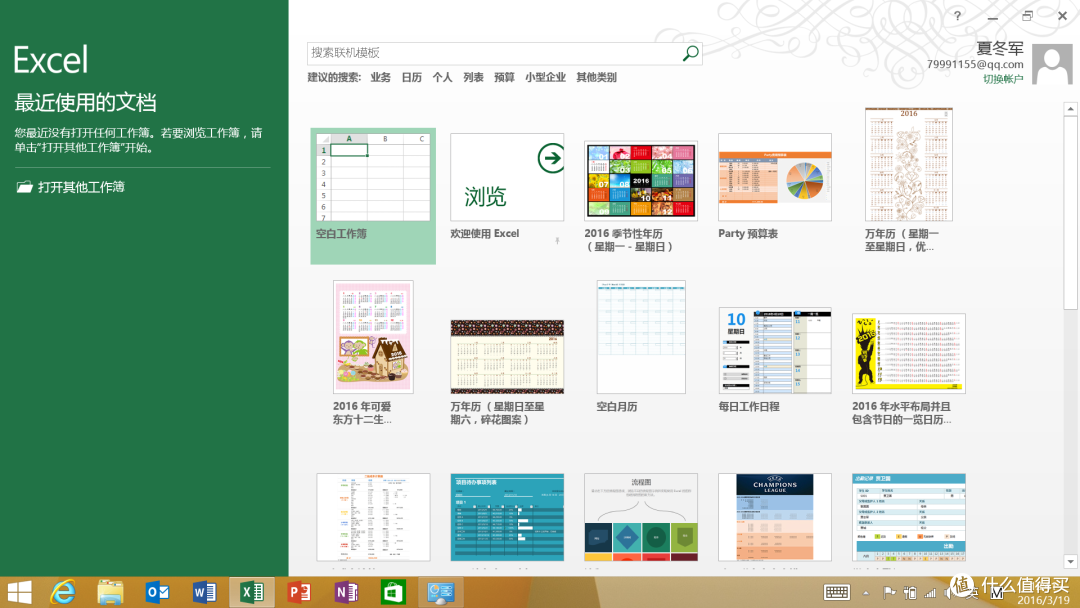Open the Windows Store taskbar icon
Image resolution: width=1080 pixels, height=608 pixels.
click(x=393, y=592)
